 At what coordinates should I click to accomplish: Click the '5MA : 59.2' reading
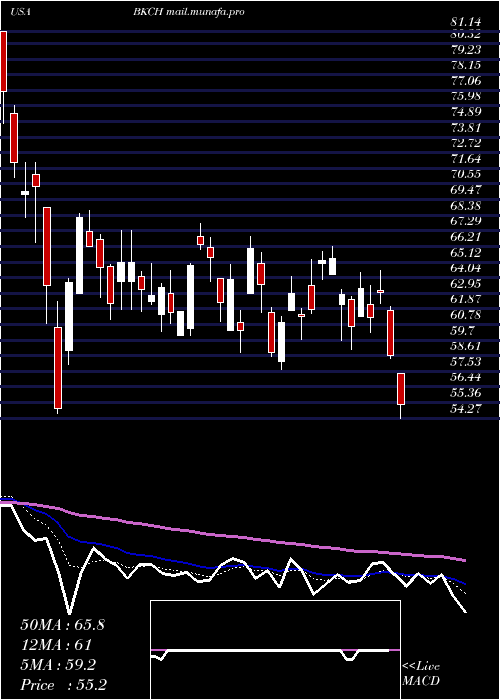point(58,666)
